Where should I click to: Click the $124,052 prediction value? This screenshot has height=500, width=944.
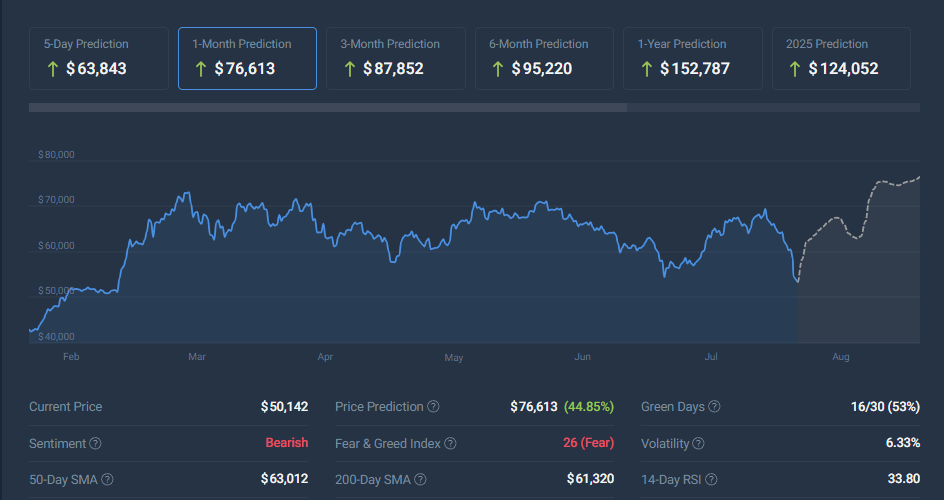843,69
